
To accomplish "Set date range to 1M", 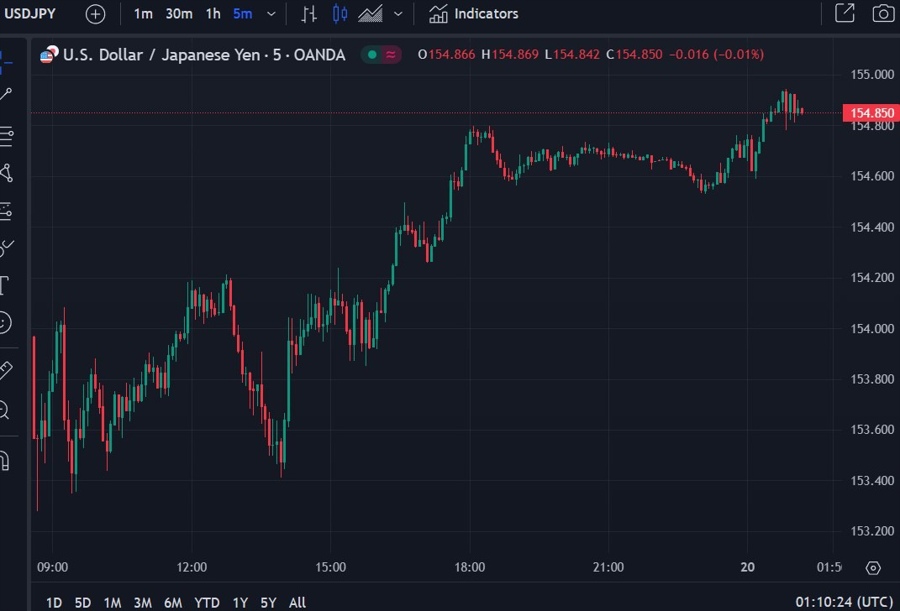I will (112, 602).
